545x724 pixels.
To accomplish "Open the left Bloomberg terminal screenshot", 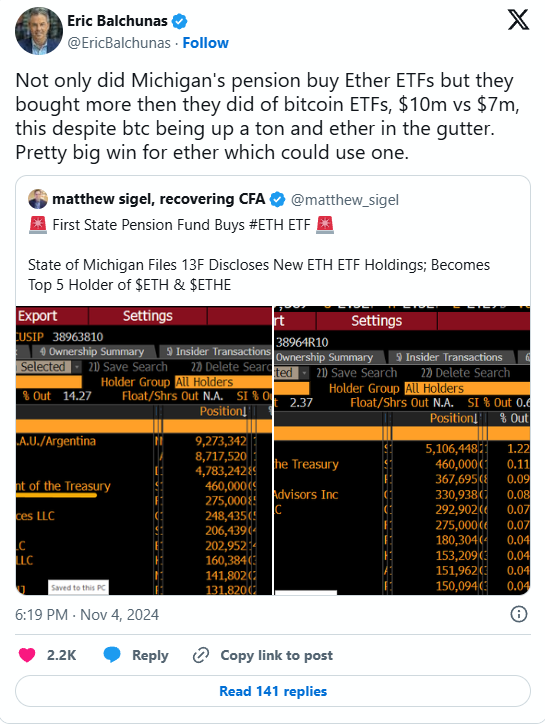I will click(x=144, y=450).
